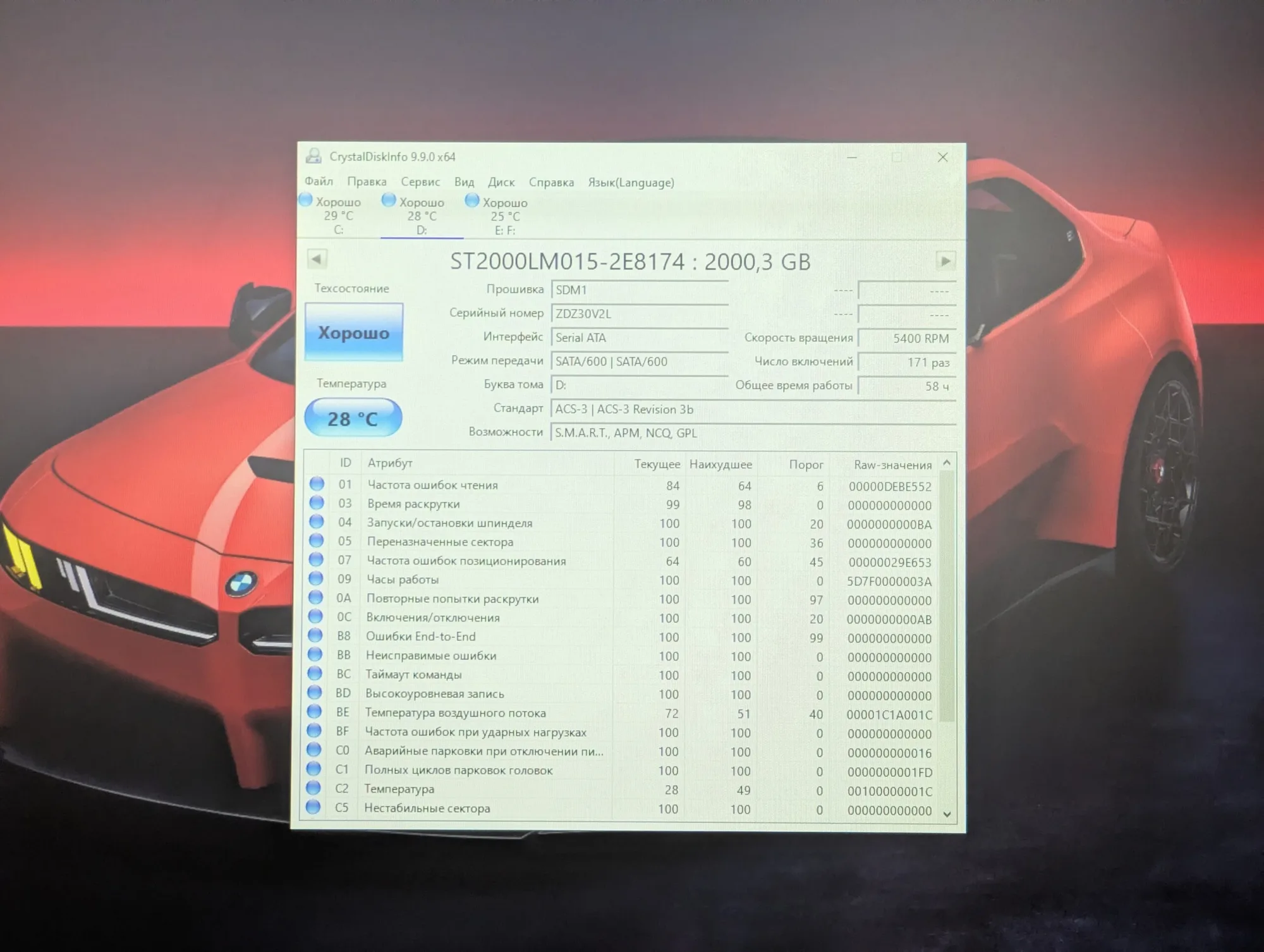
Task: Click the status dot for Время раскрутки
Action: point(317,503)
